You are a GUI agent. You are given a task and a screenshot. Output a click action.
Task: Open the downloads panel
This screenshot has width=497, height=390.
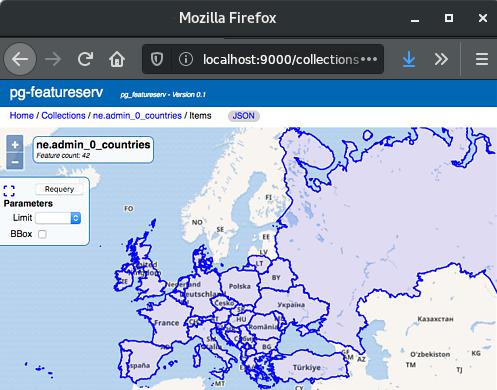point(409,59)
